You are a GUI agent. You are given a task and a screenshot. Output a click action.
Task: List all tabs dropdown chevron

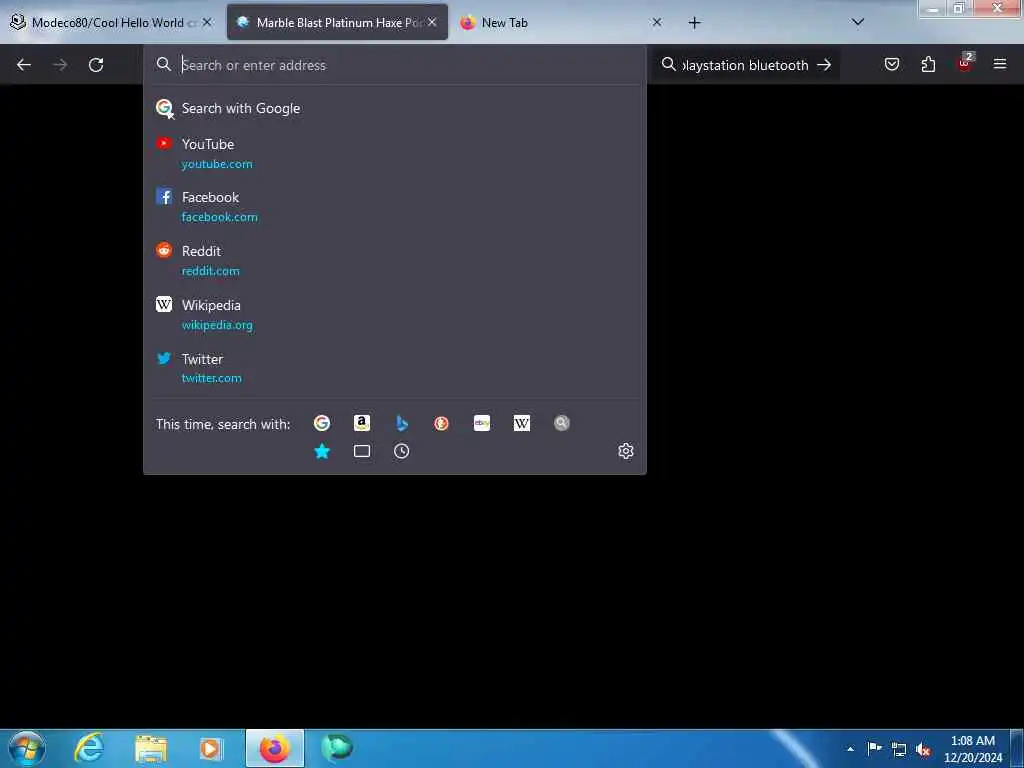[x=858, y=22]
